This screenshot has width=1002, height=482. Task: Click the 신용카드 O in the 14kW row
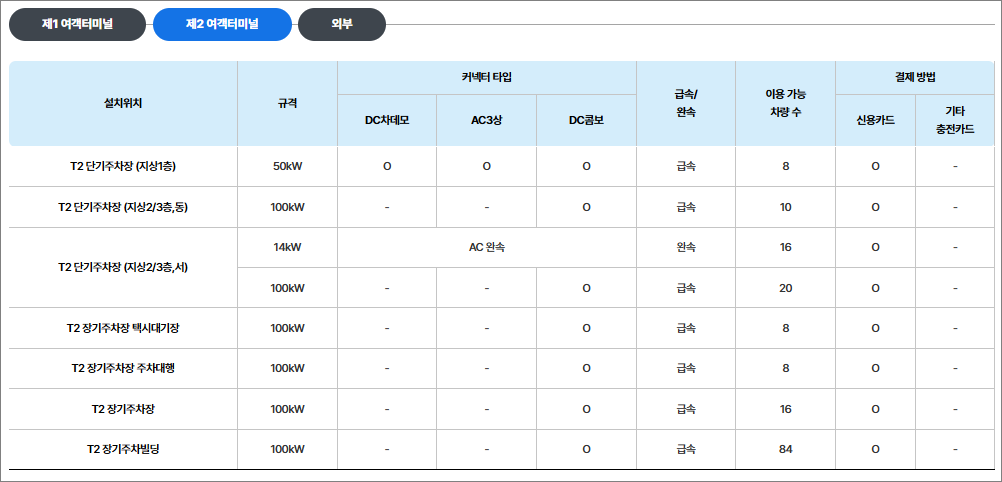coord(875,247)
